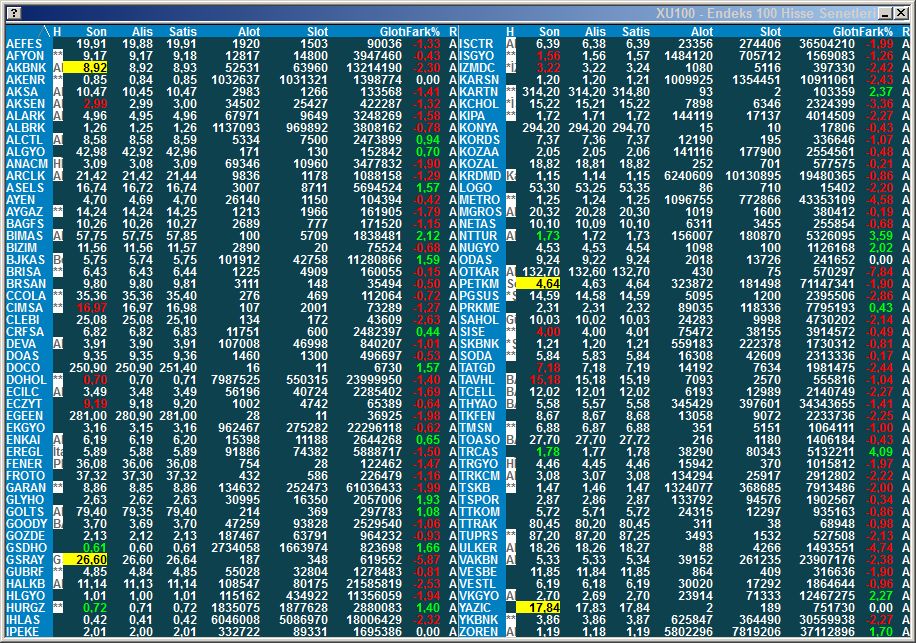Viewport: 916px width, 643px height.
Task: Select the GSRAY stock symbol
Action: click(26, 559)
